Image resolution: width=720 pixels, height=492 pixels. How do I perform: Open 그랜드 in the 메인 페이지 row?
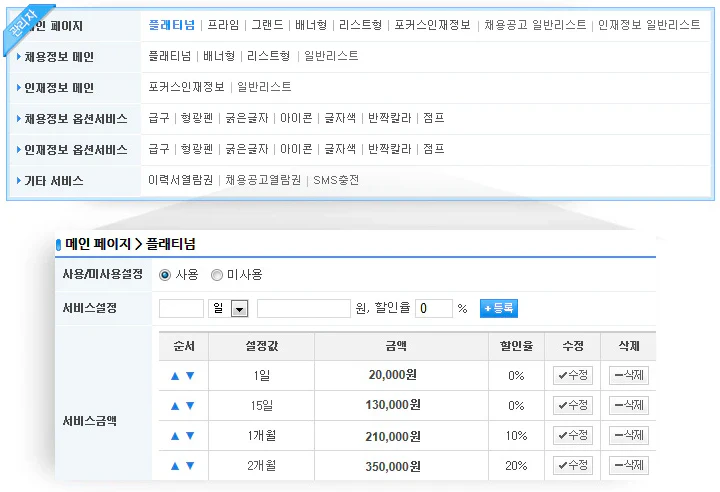[267, 25]
